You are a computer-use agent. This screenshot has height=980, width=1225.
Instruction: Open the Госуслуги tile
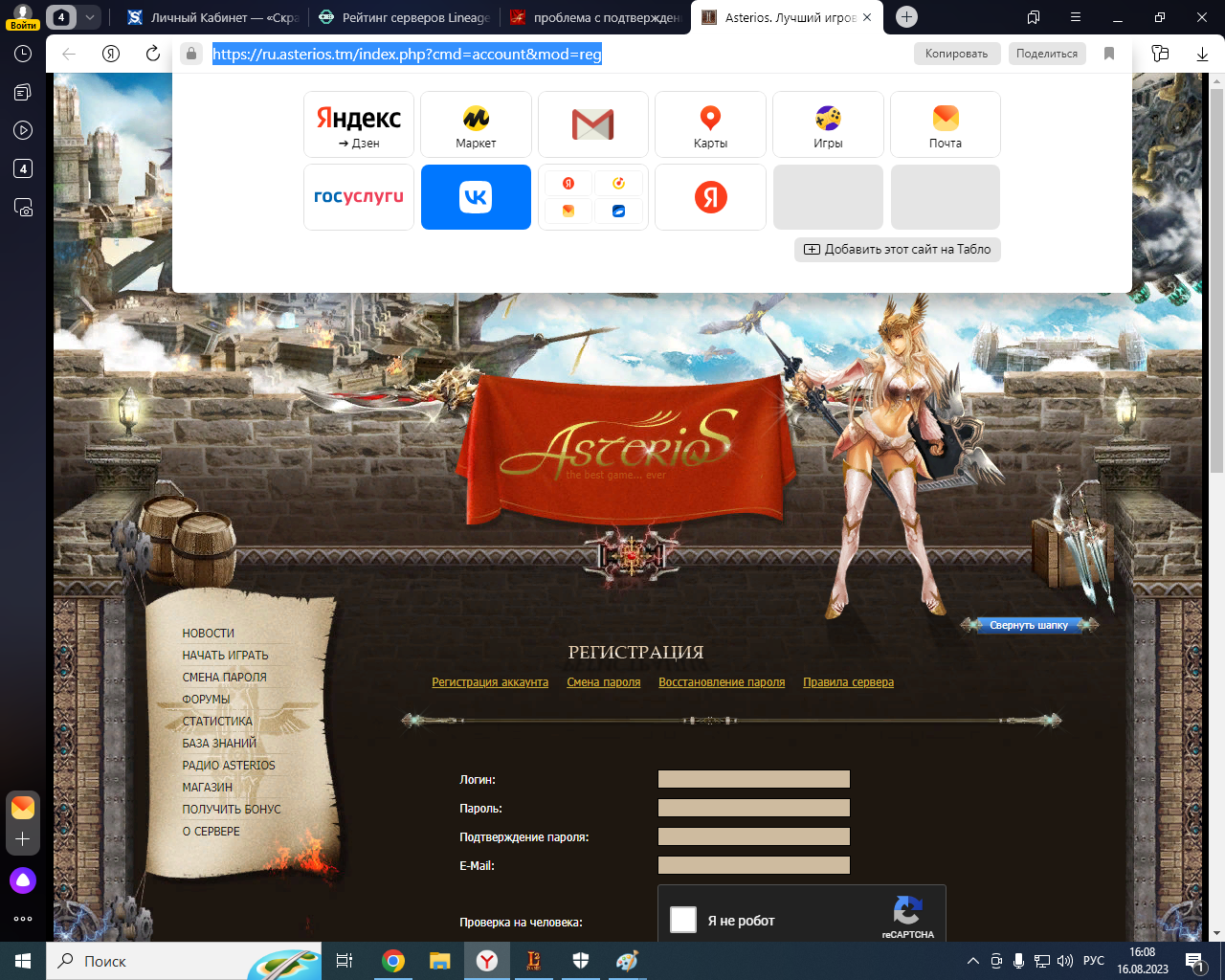tap(359, 197)
